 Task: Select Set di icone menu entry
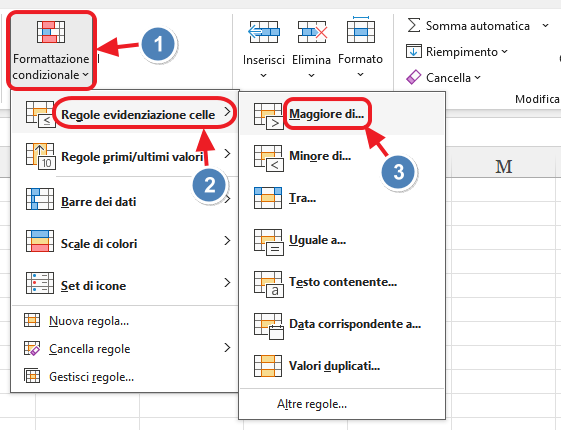pyautogui.click(x=125, y=283)
